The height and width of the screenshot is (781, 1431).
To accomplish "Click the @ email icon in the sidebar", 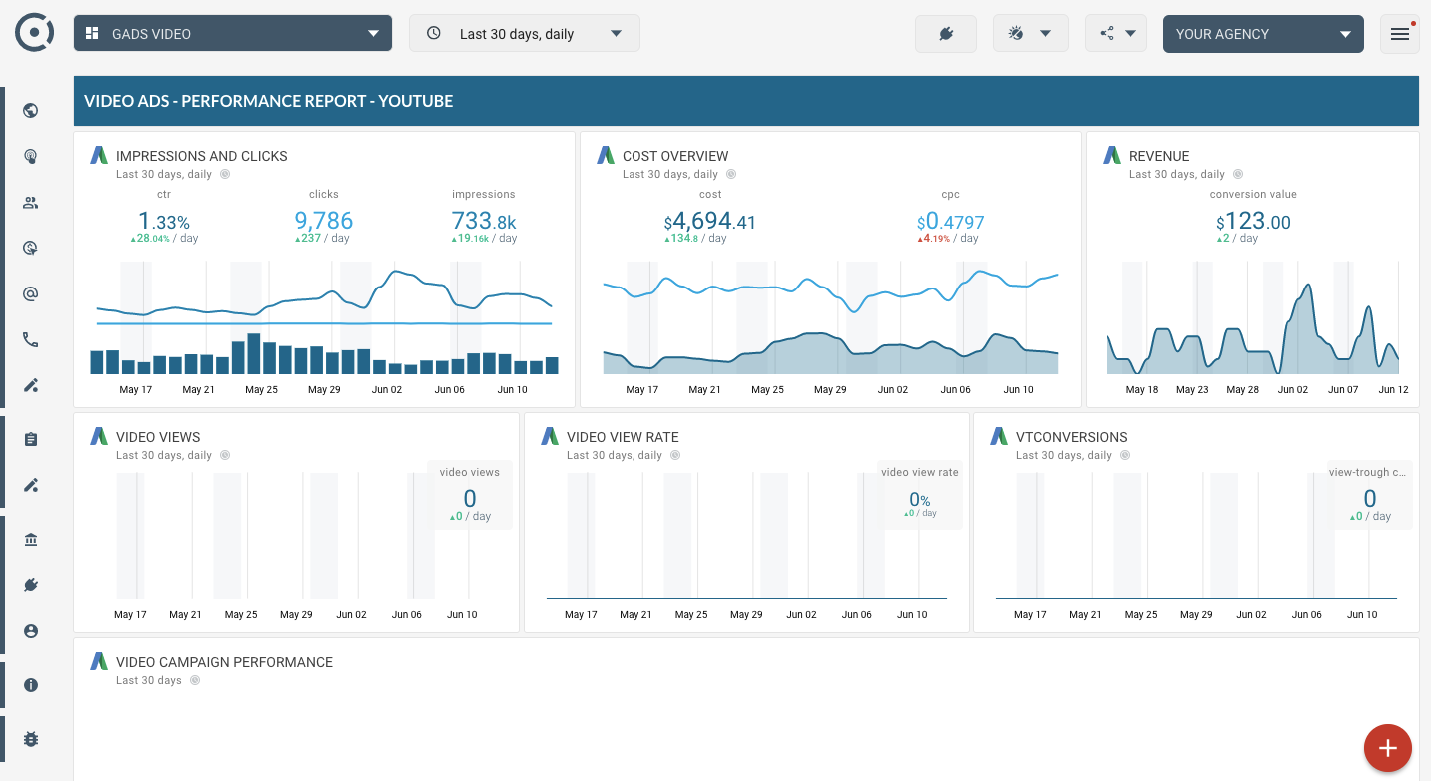I will (x=30, y=294).
